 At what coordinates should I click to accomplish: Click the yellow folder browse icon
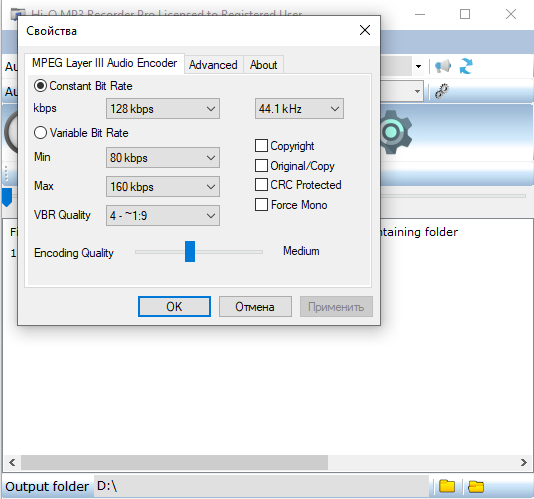tap(447, 486)
